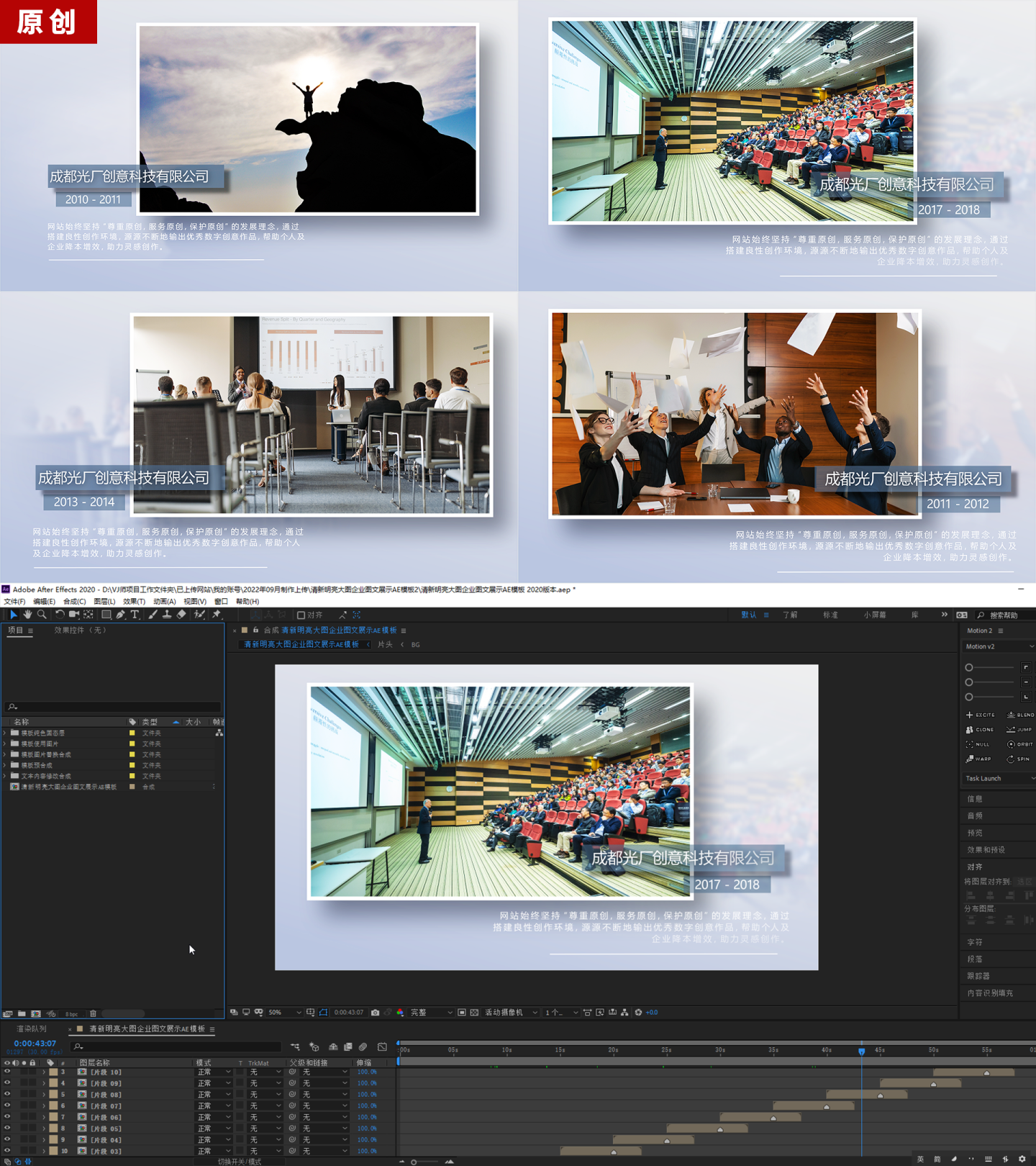Click the yellow label swatch of 模板预合成
Viewport: 1036px width, 1166px height.
[x=132, y=765]
